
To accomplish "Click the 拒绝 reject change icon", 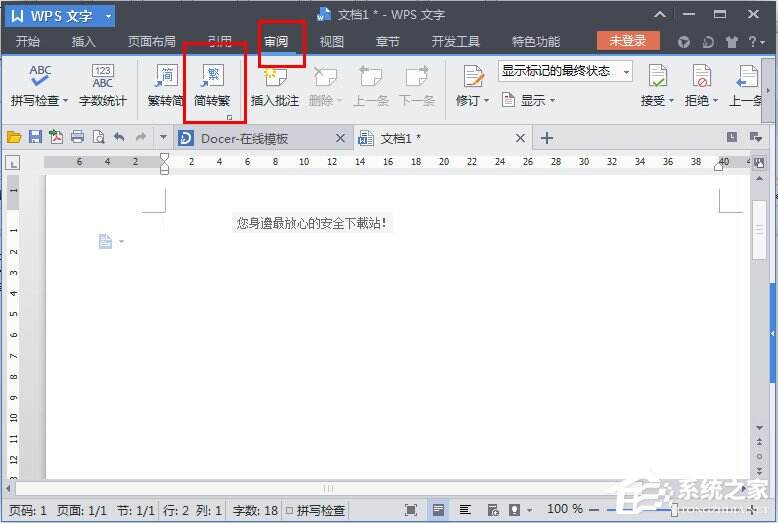I will [x=701, y=77].
